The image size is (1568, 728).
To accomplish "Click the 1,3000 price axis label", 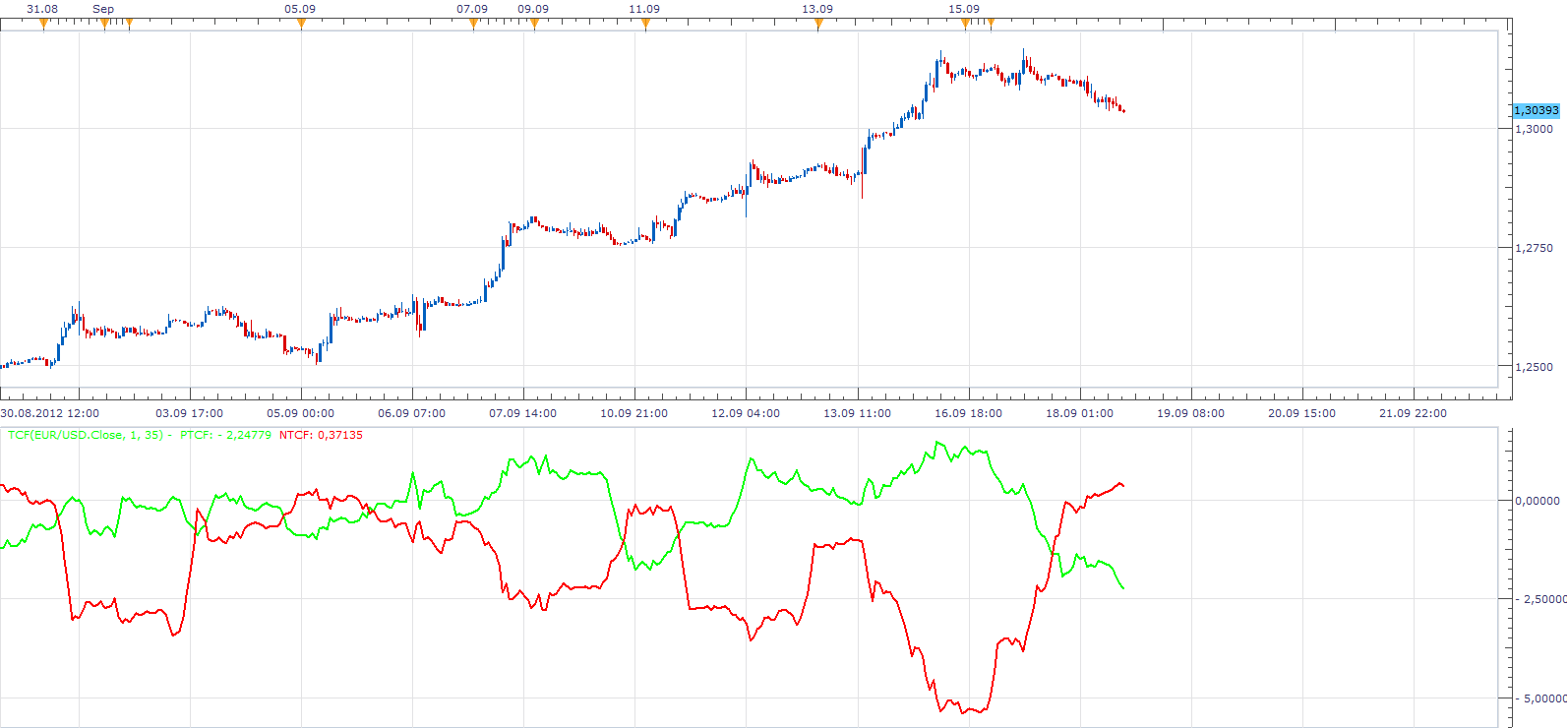I will (x=1535, y=129).
